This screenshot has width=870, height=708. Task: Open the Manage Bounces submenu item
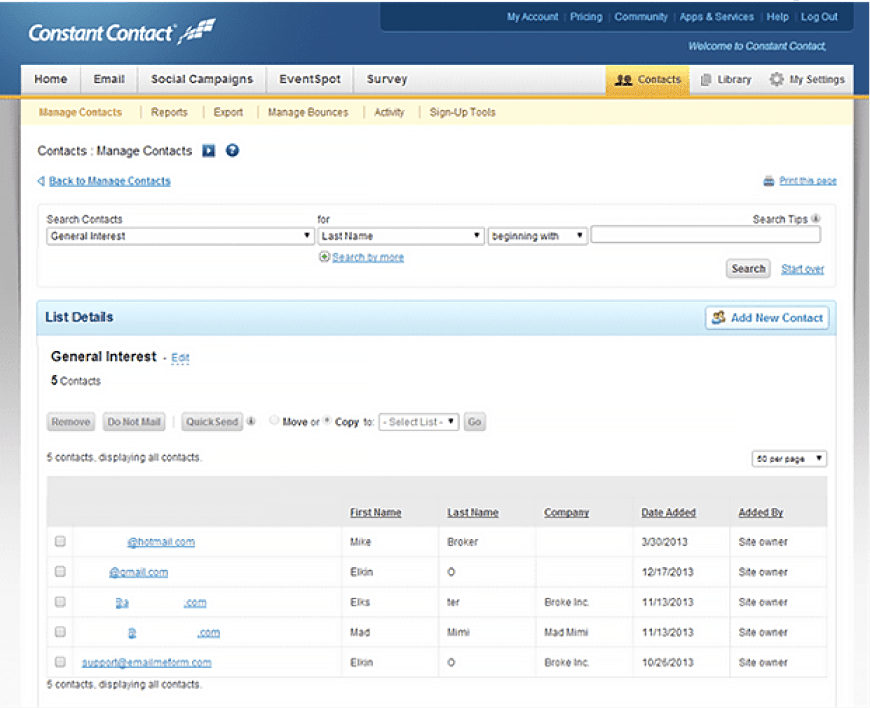pyautogui.click(x=308, y=112)
